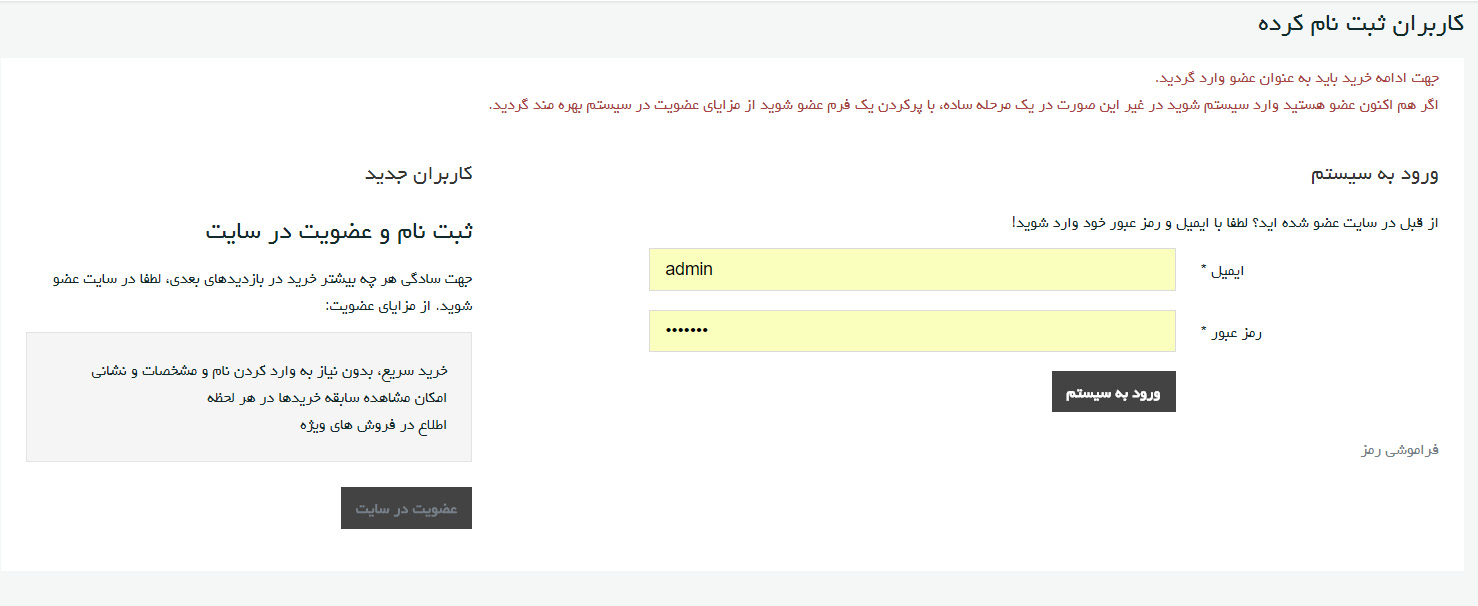
Task: Focus the password field with masked dots
Action: [912, 331]
